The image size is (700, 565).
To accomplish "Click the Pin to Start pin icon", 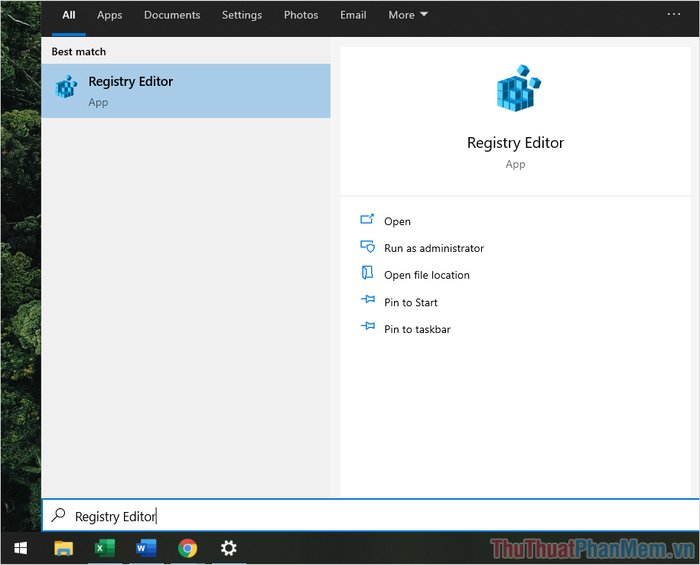I will (x=368, y=299).
